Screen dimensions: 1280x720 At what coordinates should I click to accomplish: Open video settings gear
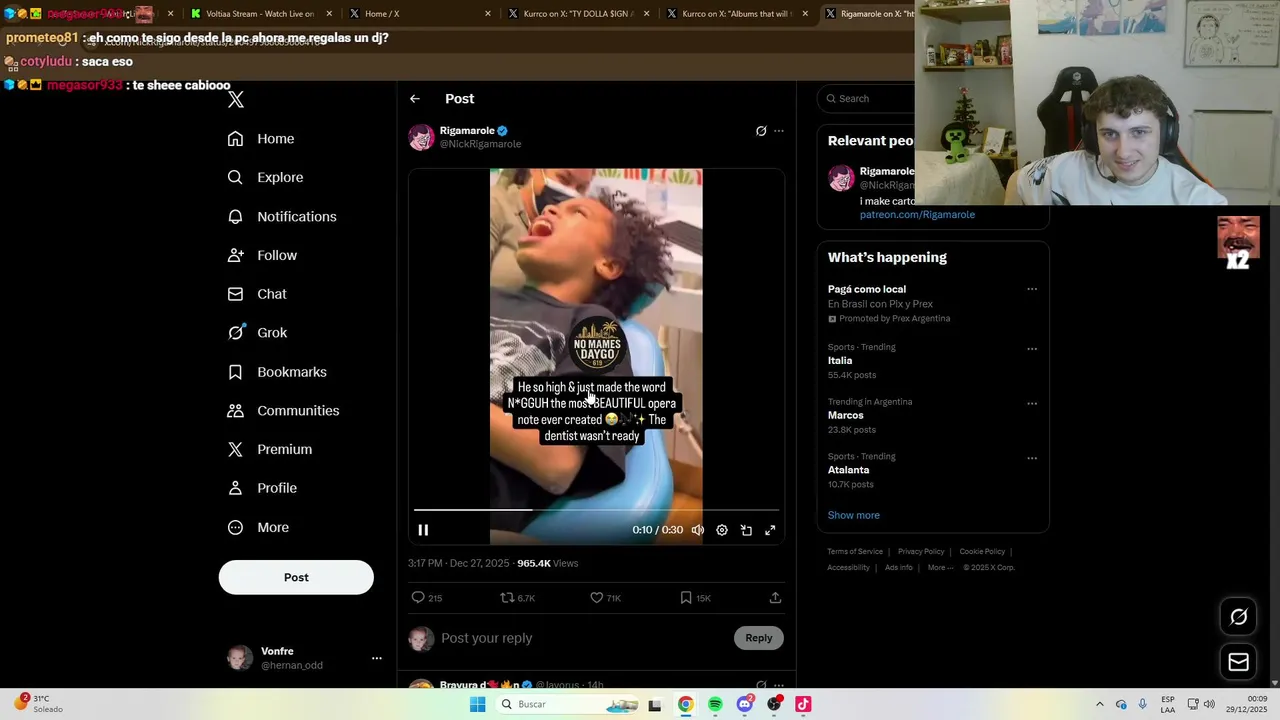click(x=722, y=530)
